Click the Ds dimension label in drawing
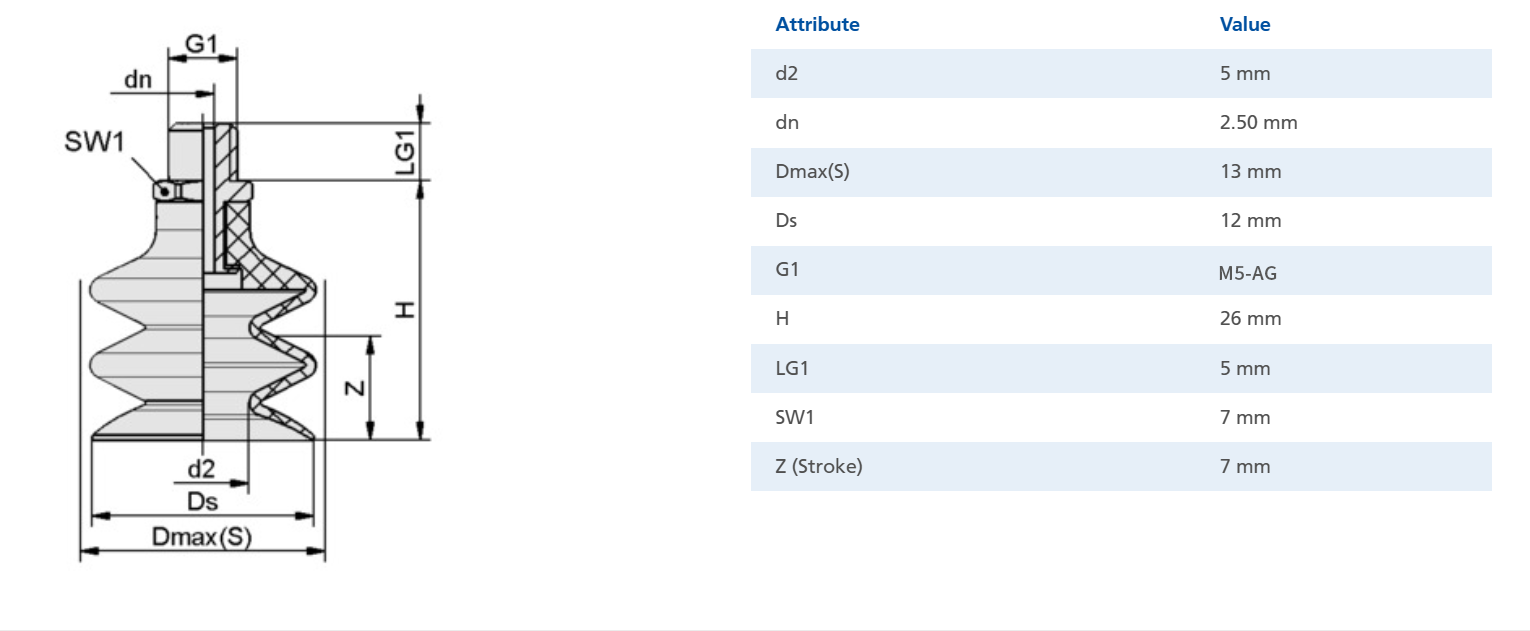The height and width of the screenshot is (631, 1530). coord(202,501)
